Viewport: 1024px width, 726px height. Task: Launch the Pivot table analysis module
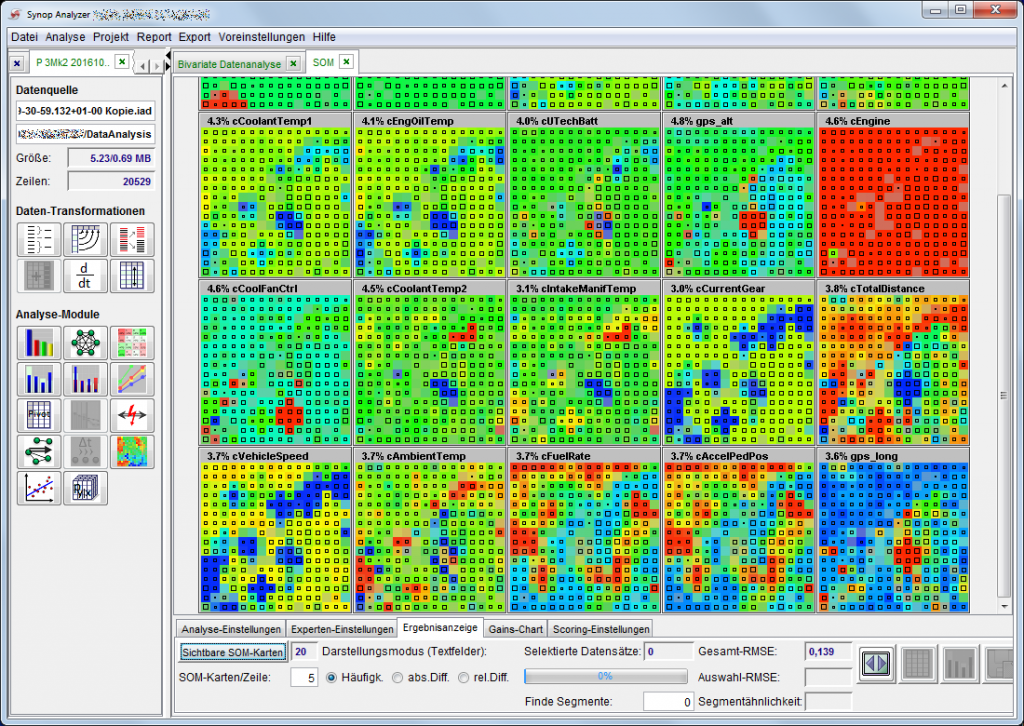[38, 414]
